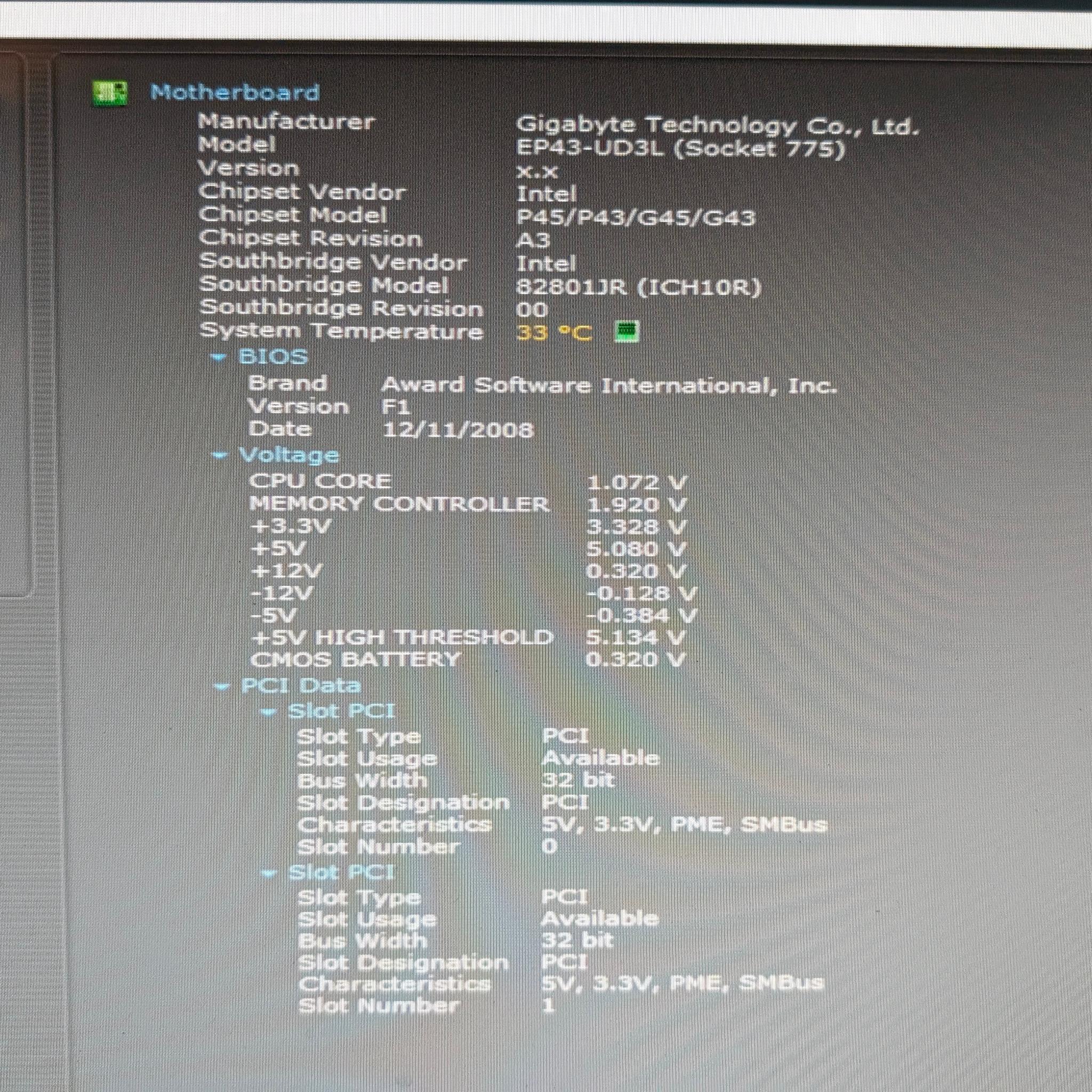Viewport: 1092px width, 1092px height.
Task: Click the +5V HIGH THRESHOLD label
Action: pyautogui.click(x=402, y=638)
